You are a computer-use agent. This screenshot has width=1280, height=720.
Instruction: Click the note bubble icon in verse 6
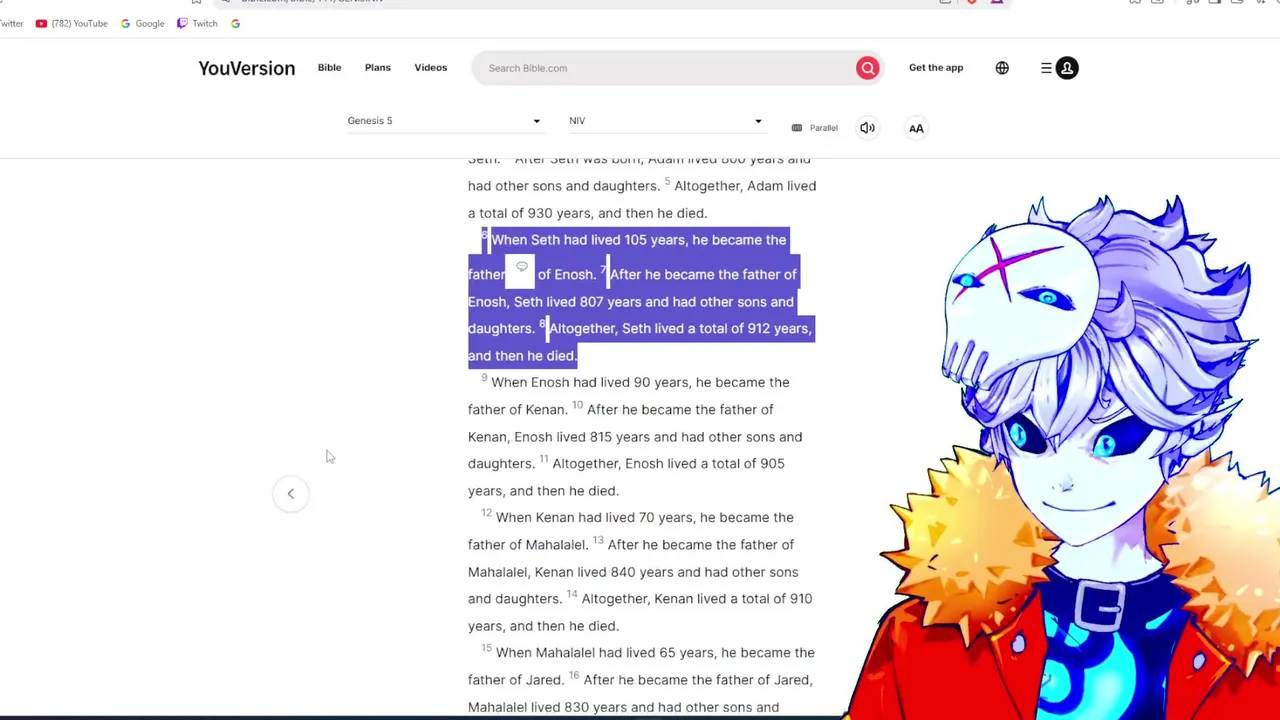click(x=521, y=268)
